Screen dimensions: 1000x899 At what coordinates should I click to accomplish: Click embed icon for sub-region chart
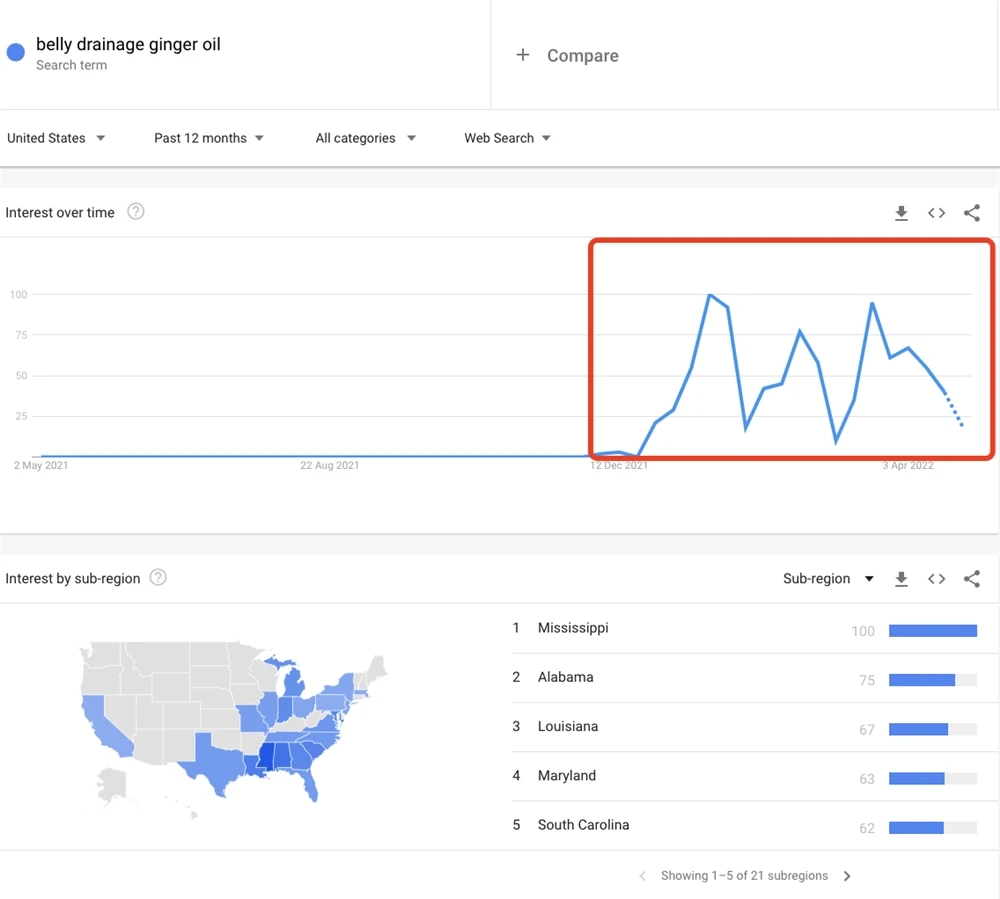point(936,579)
